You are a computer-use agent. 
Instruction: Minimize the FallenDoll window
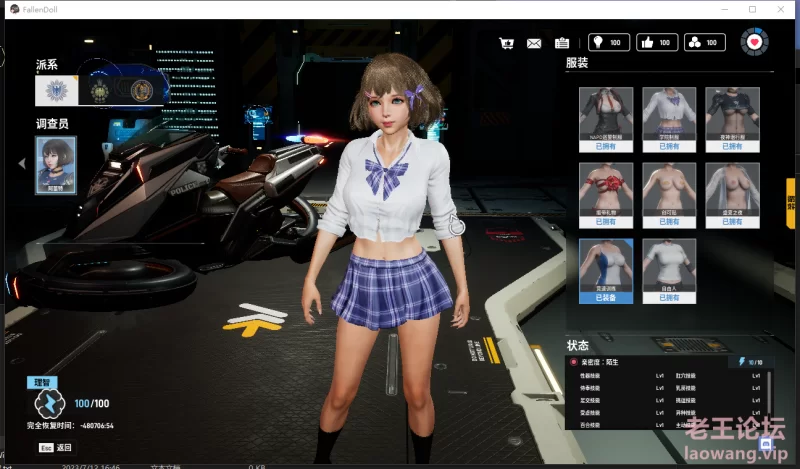point(724,9)
